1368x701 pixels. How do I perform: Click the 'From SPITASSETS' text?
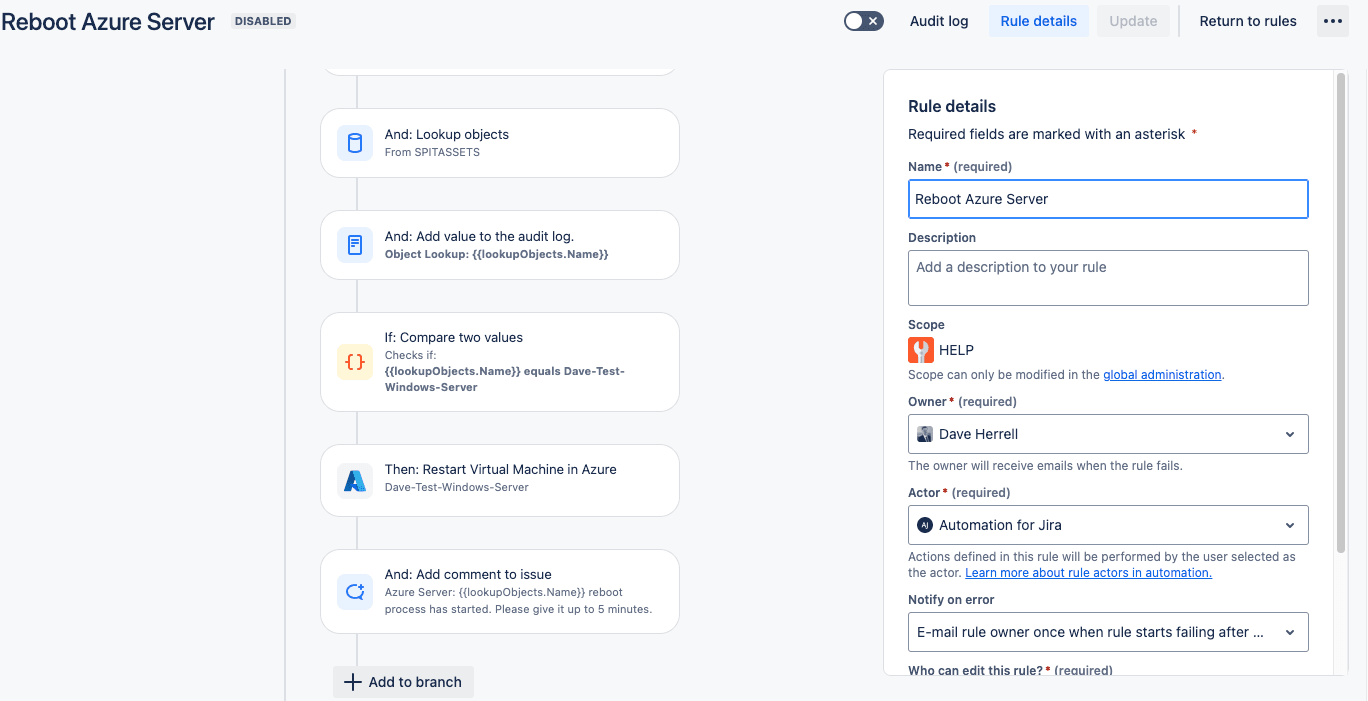[x=432, y=153]
